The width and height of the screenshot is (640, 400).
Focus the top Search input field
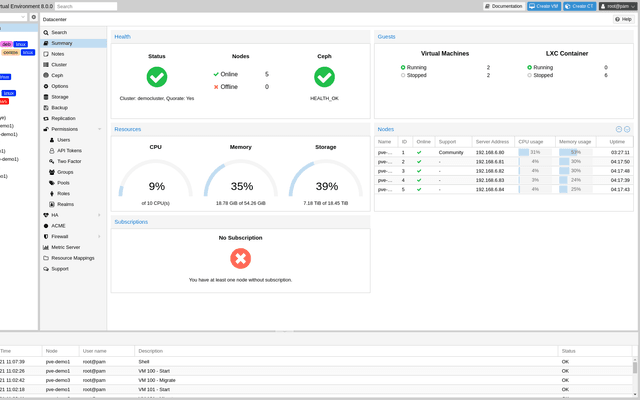pyautogui.click(x=86, y=6)
